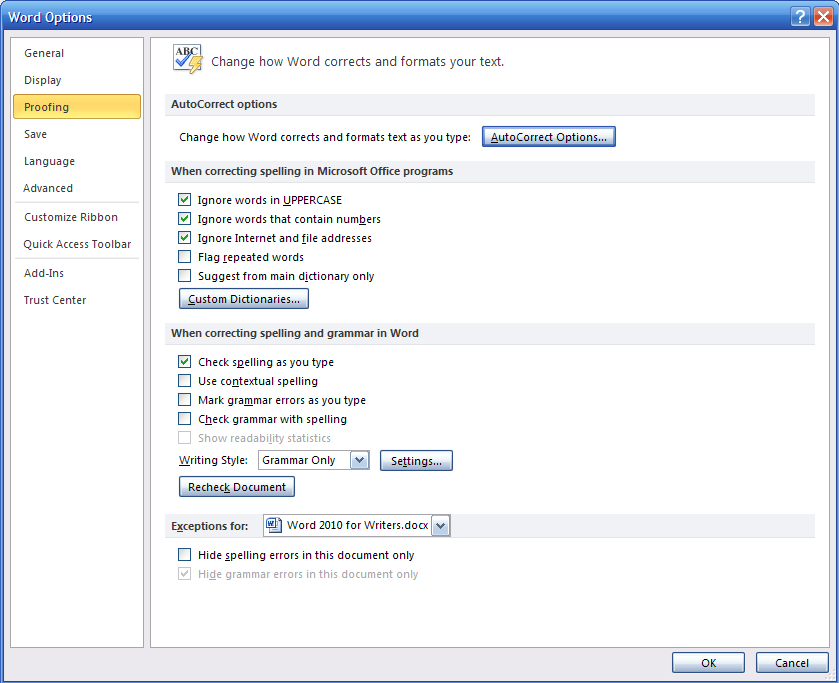
Task: Click the Cancel button
Action: click(792, 663)
